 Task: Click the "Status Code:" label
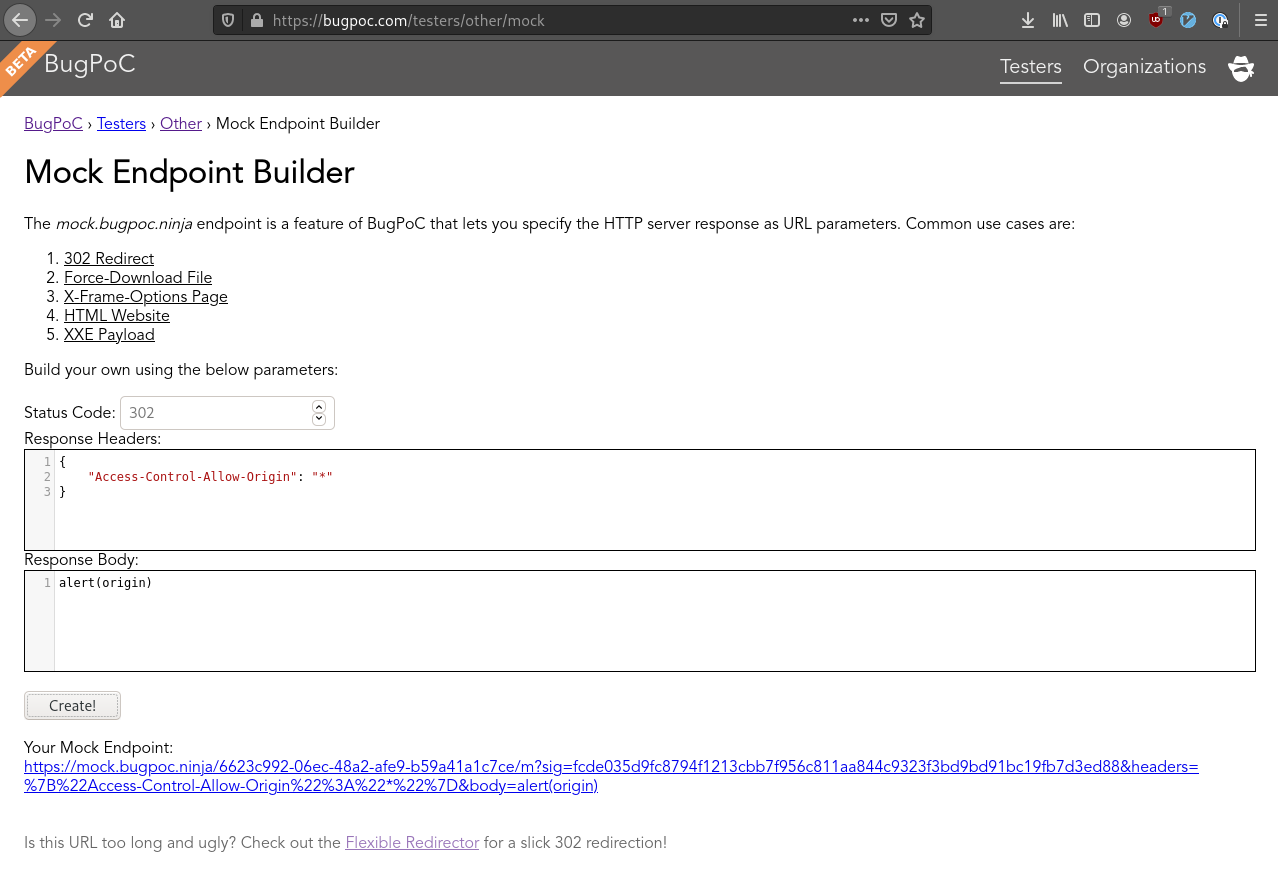pos(70,413)
